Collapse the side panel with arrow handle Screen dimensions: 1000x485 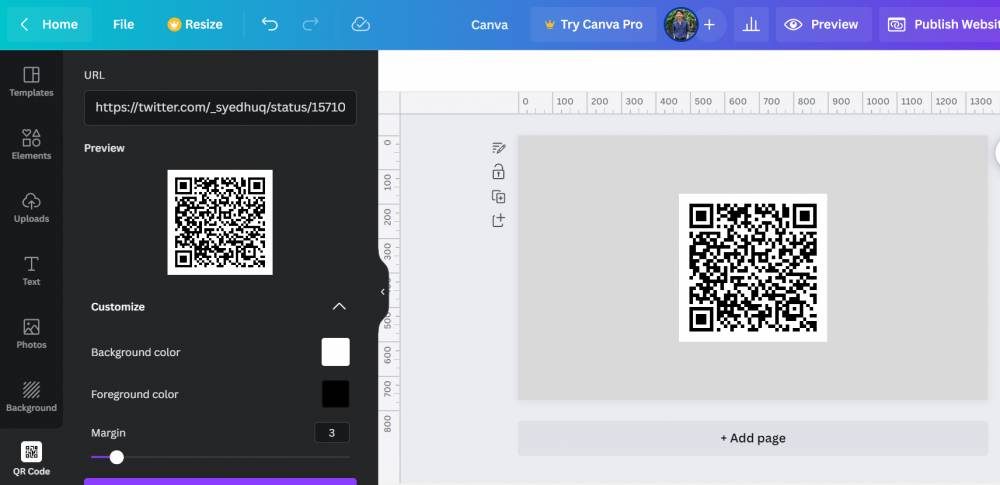(x=383, y=292)
